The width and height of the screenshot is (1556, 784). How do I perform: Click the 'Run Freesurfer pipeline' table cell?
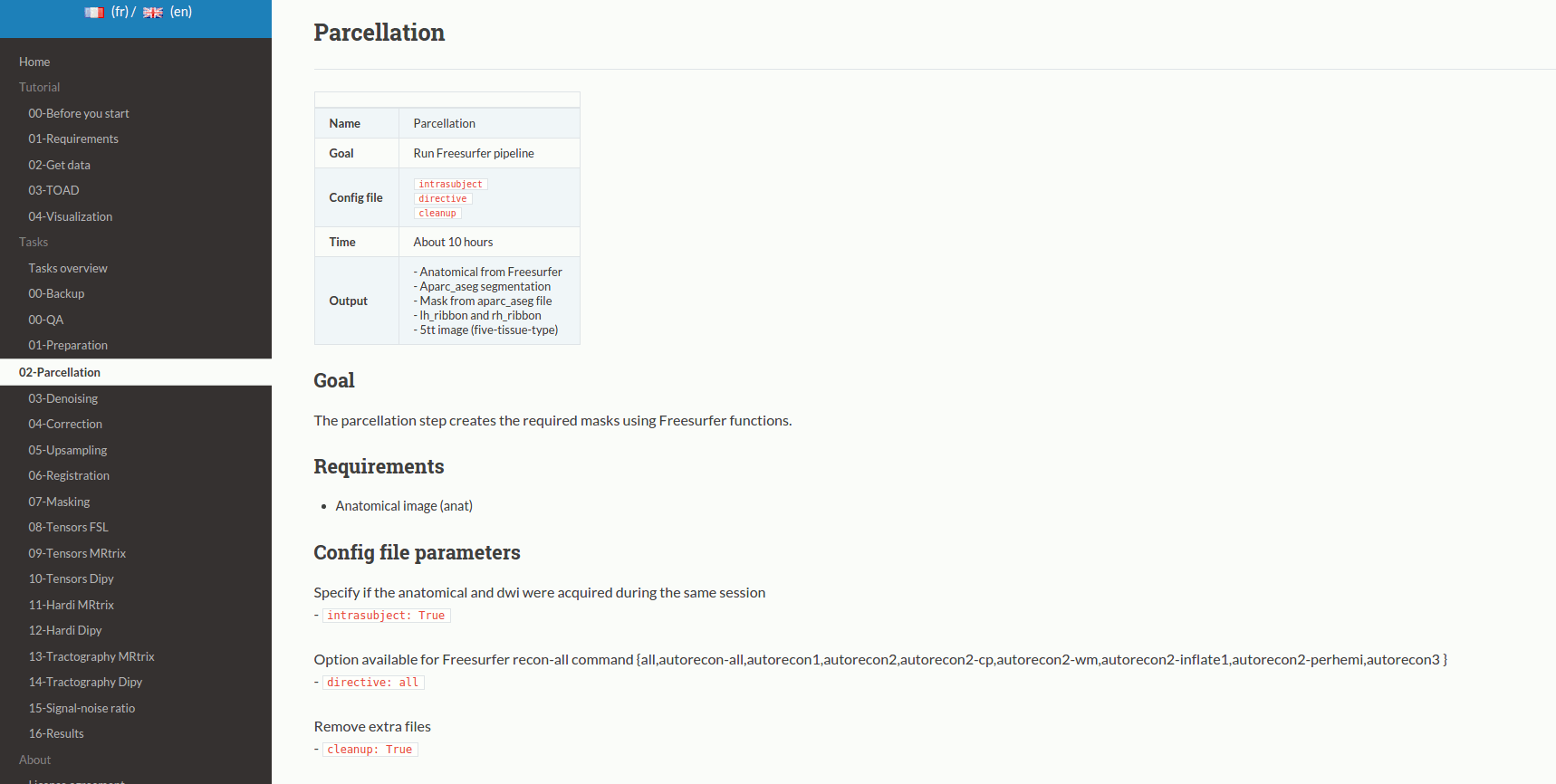[x=489, y=153]
